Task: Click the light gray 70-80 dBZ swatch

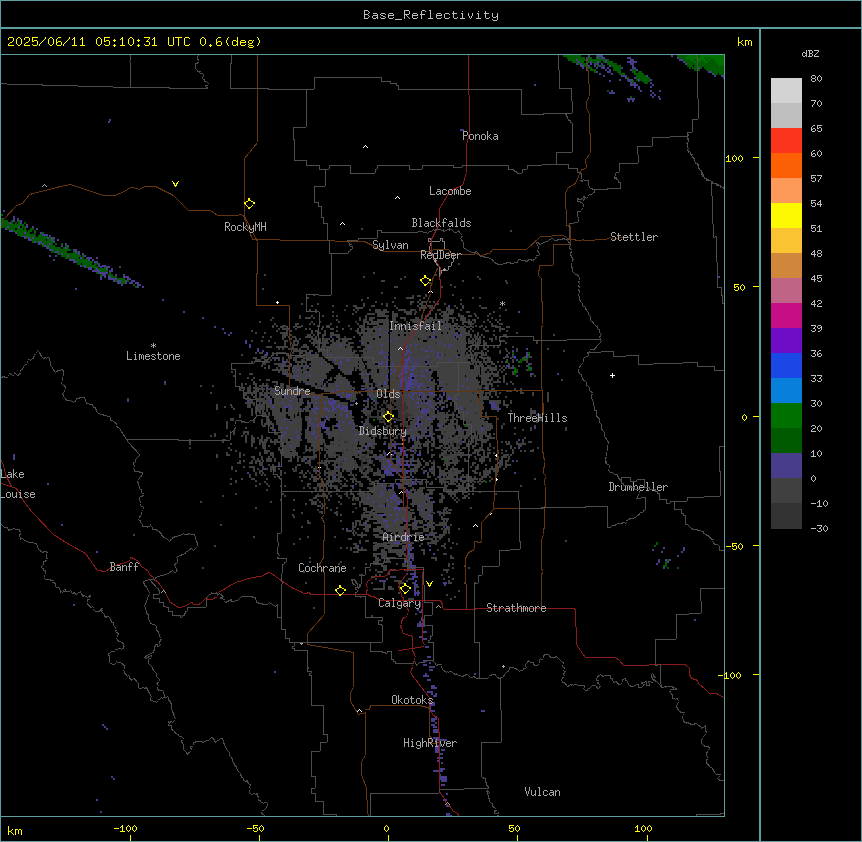Action: [786, 91]
